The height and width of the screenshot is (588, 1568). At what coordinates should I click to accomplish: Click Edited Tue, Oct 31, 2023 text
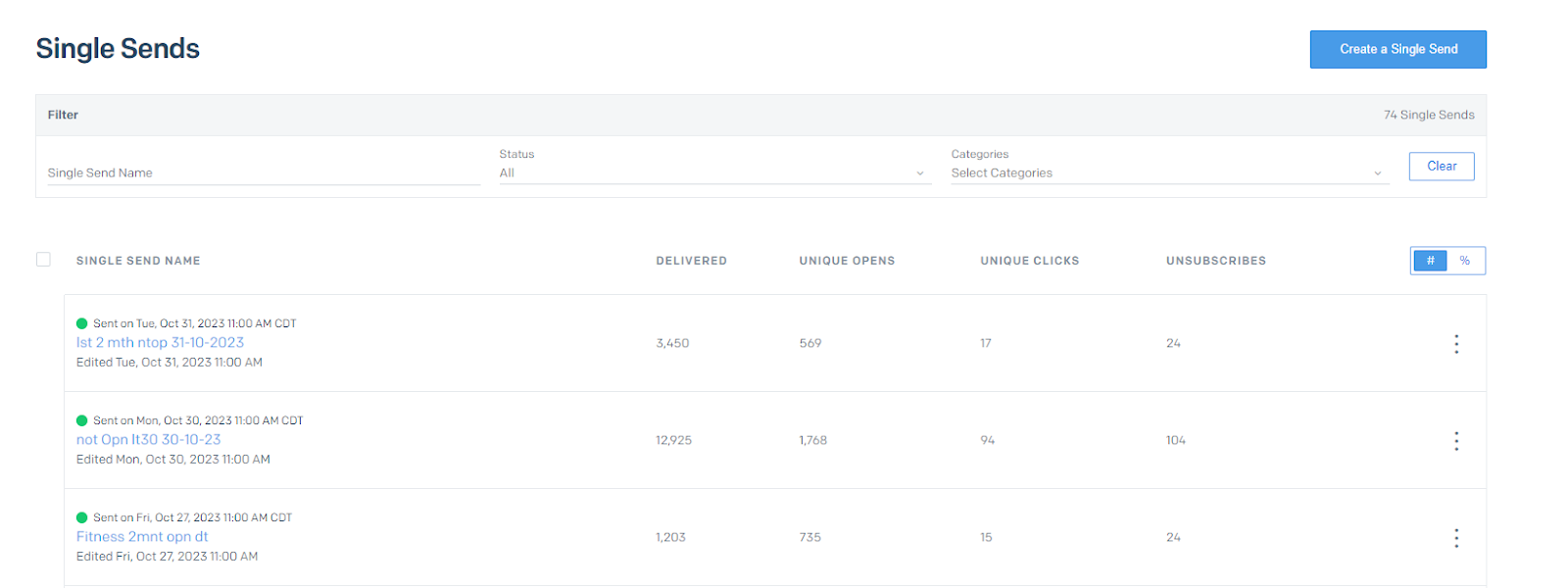(170, 362)
